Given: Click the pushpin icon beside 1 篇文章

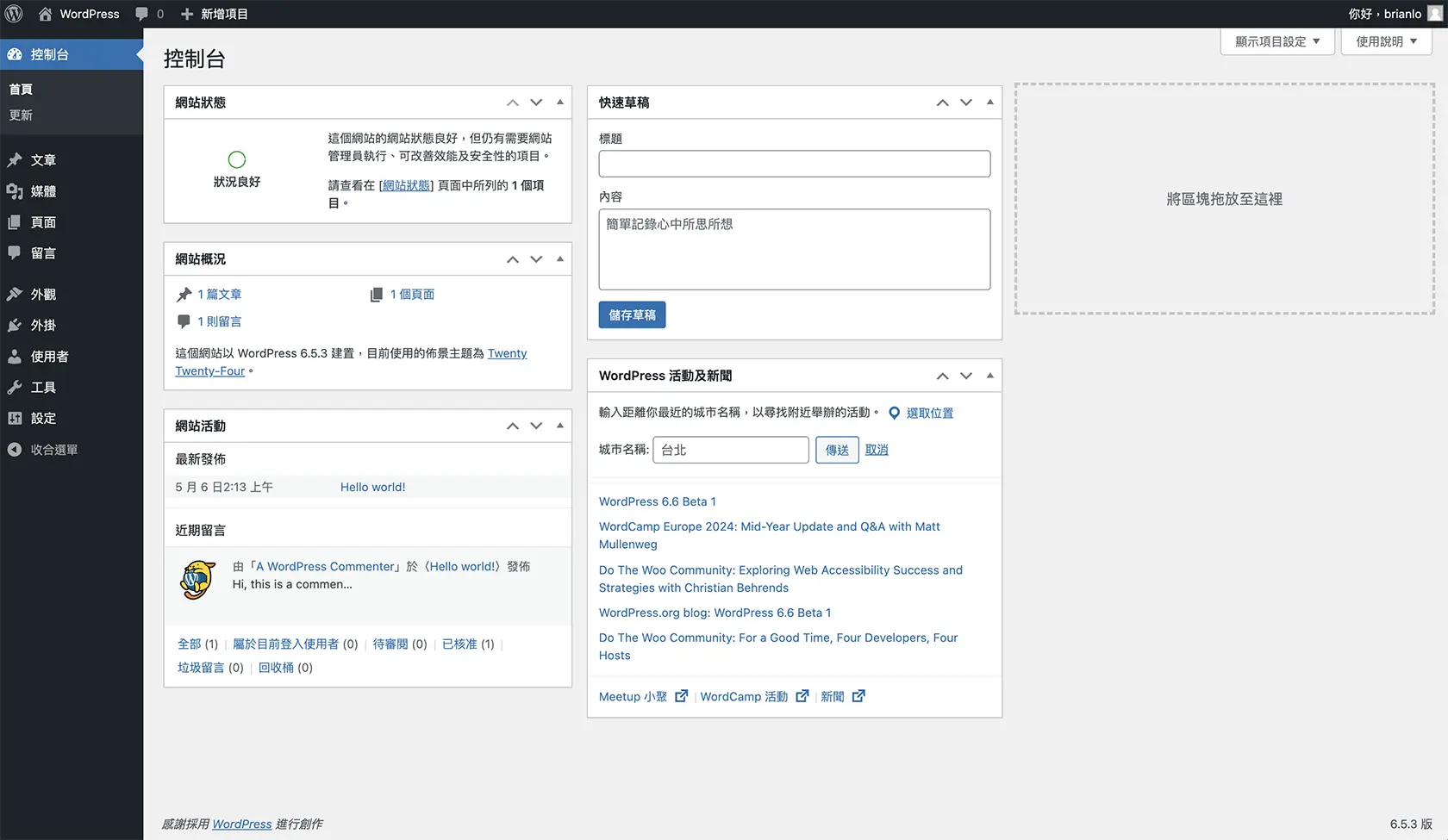Looking at the screenshot, I should click(x=184, y=295).
